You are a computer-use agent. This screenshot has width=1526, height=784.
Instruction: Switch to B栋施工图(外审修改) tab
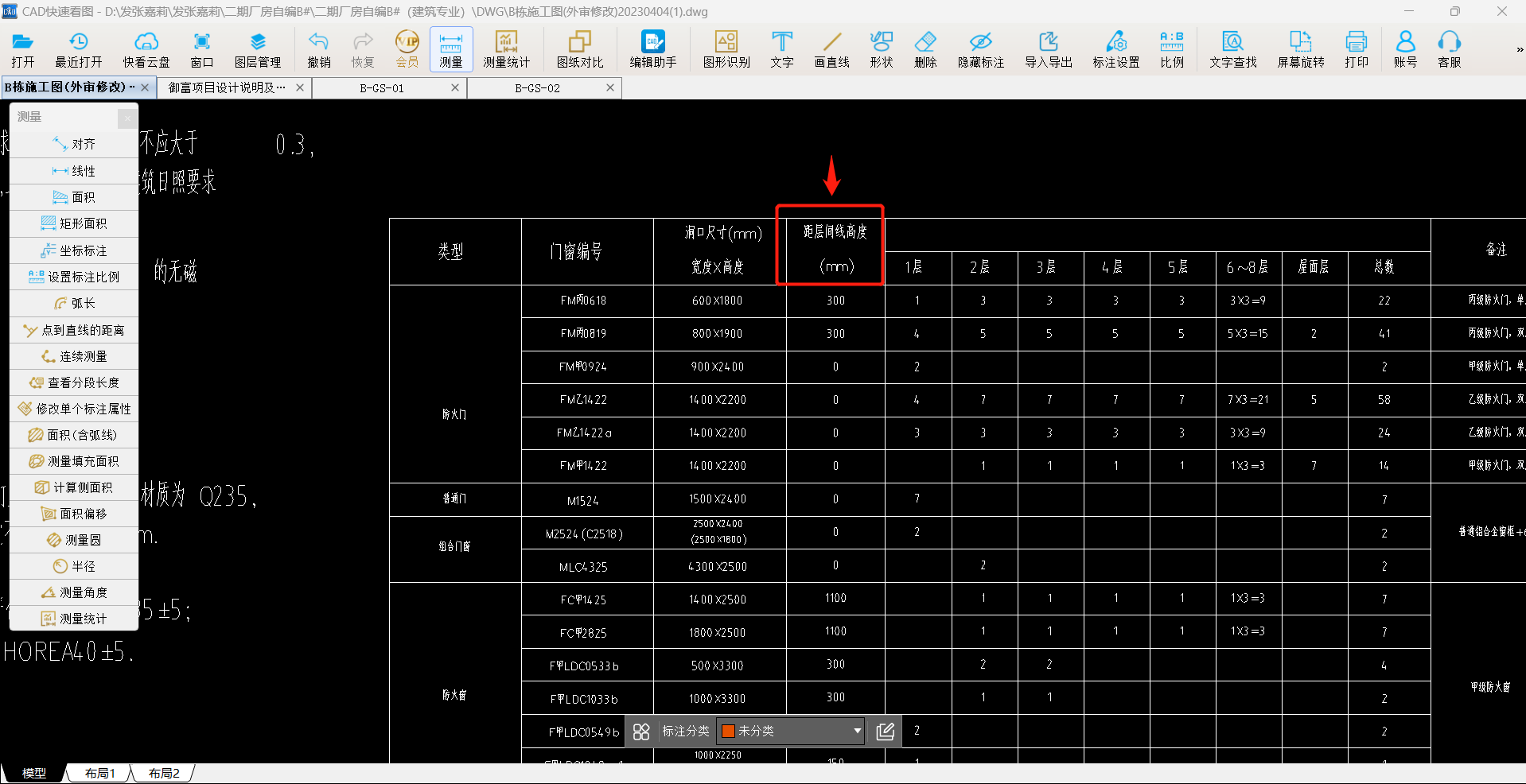68,87
